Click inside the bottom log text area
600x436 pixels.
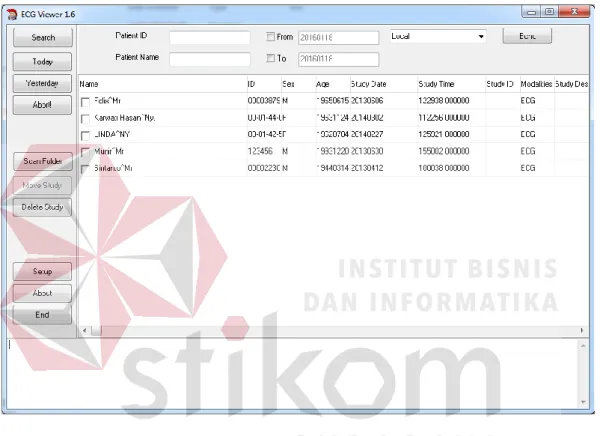point(292,374)
